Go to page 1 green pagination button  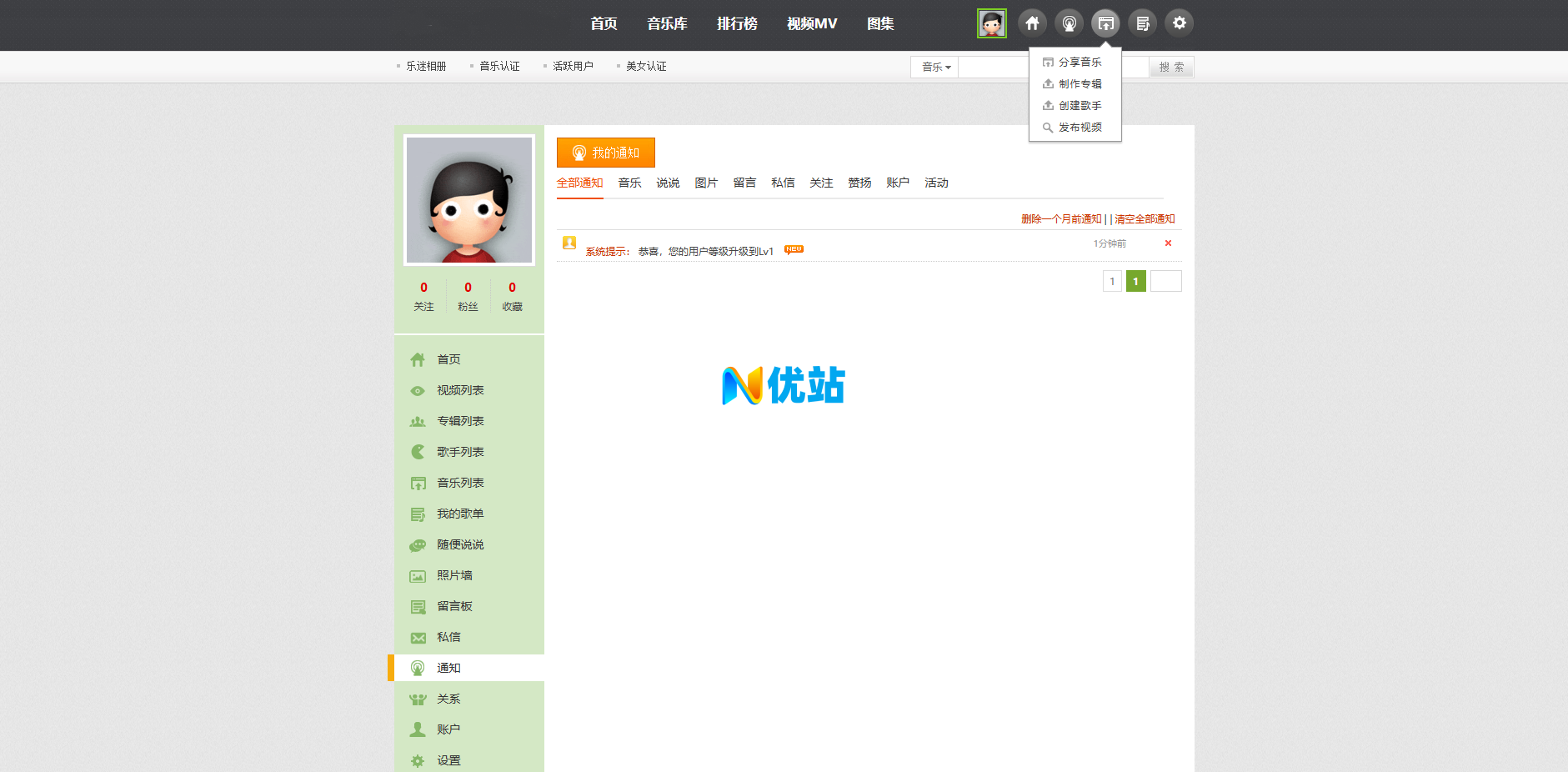click(1135, 282)
